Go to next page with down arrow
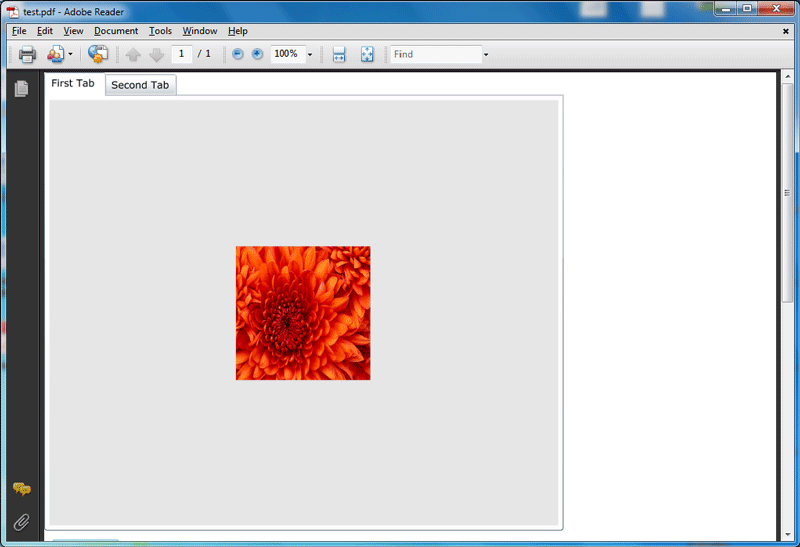The width and height of the screenshot is (800, 547). coord(157,54)
